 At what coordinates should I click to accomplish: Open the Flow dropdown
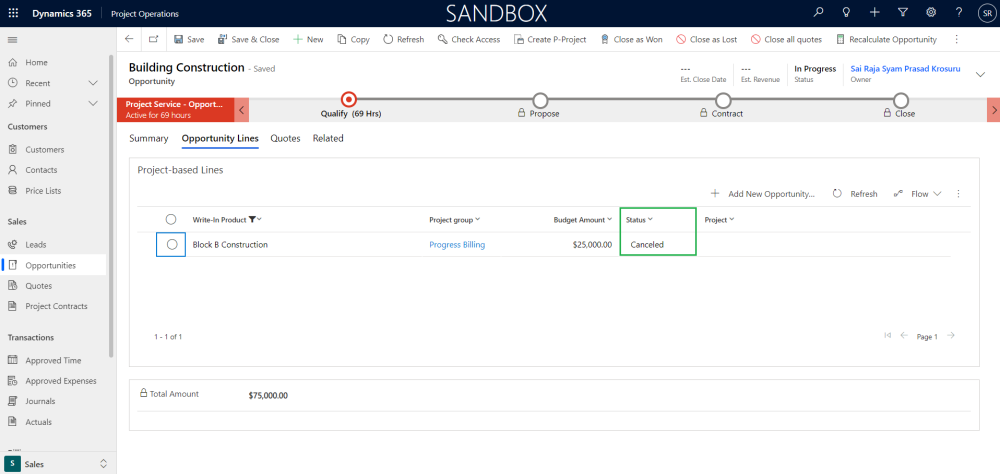[x=918, y=194]
